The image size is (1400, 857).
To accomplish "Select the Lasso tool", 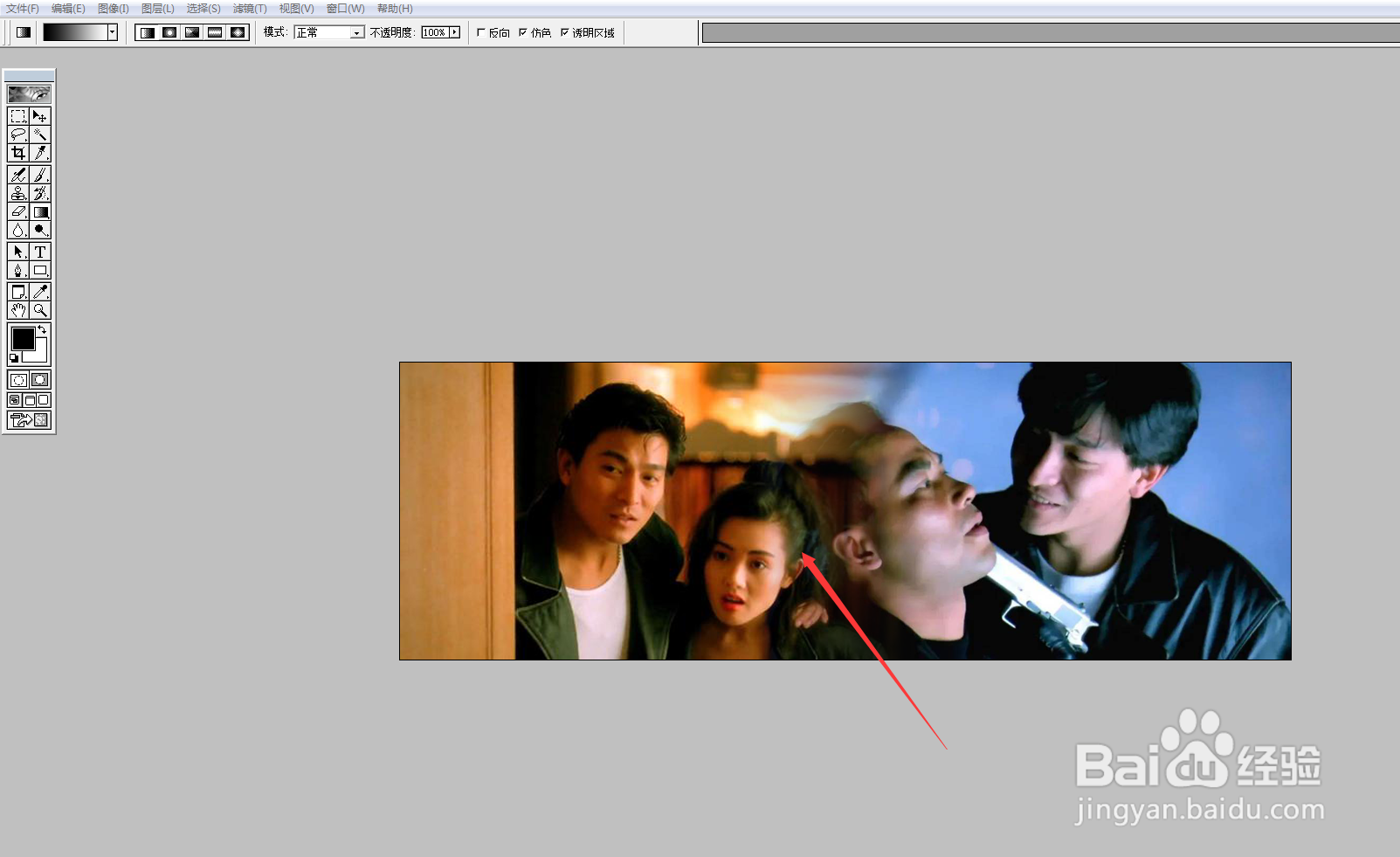I will point(18,135).
